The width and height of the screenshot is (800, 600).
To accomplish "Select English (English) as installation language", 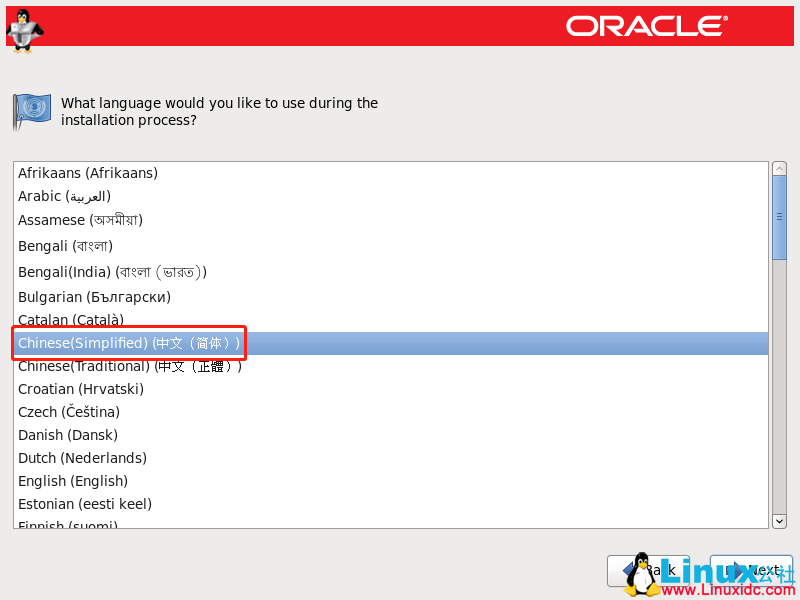I will click(70, 481).
